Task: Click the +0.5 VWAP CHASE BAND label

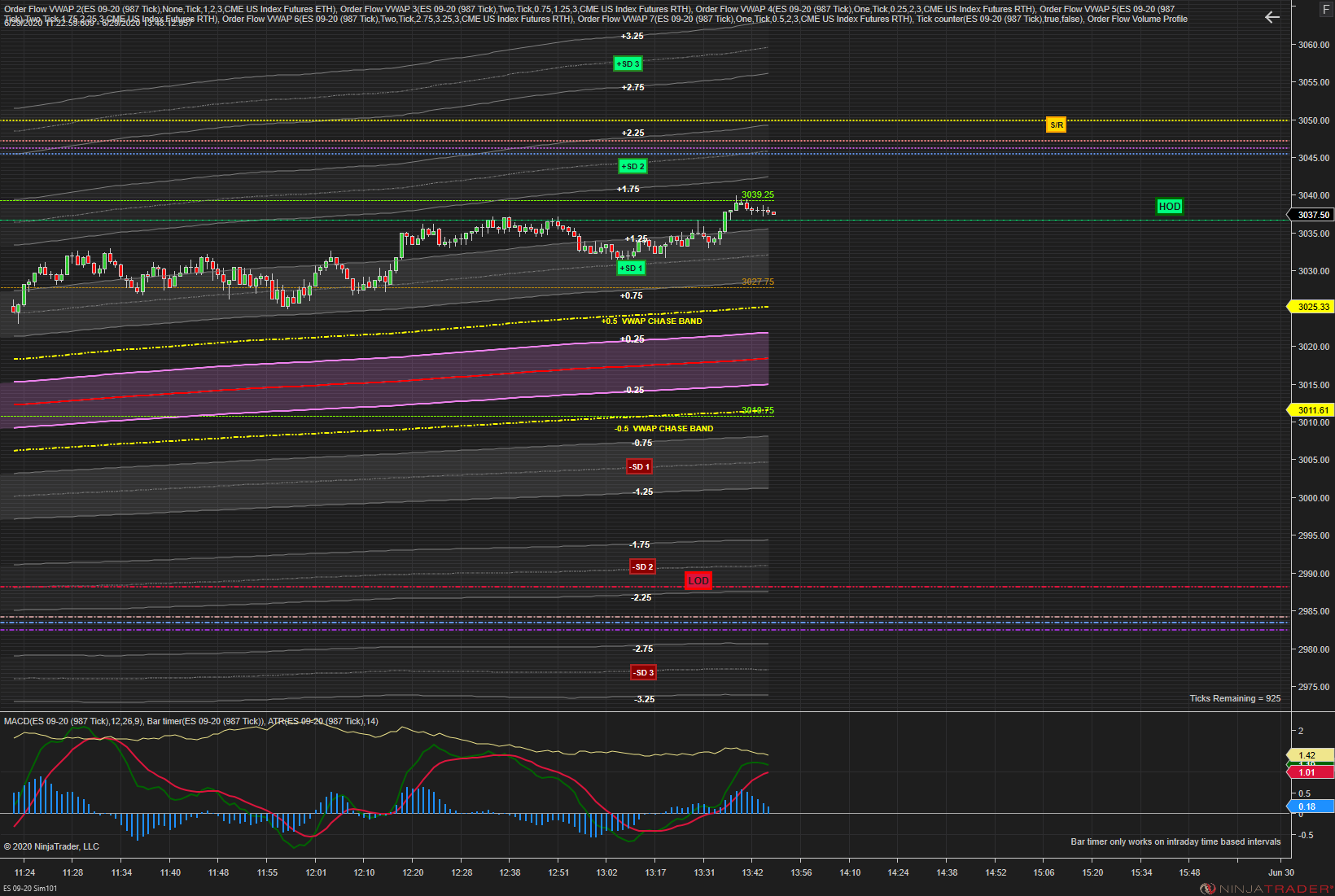Action: tap(651, 321)
